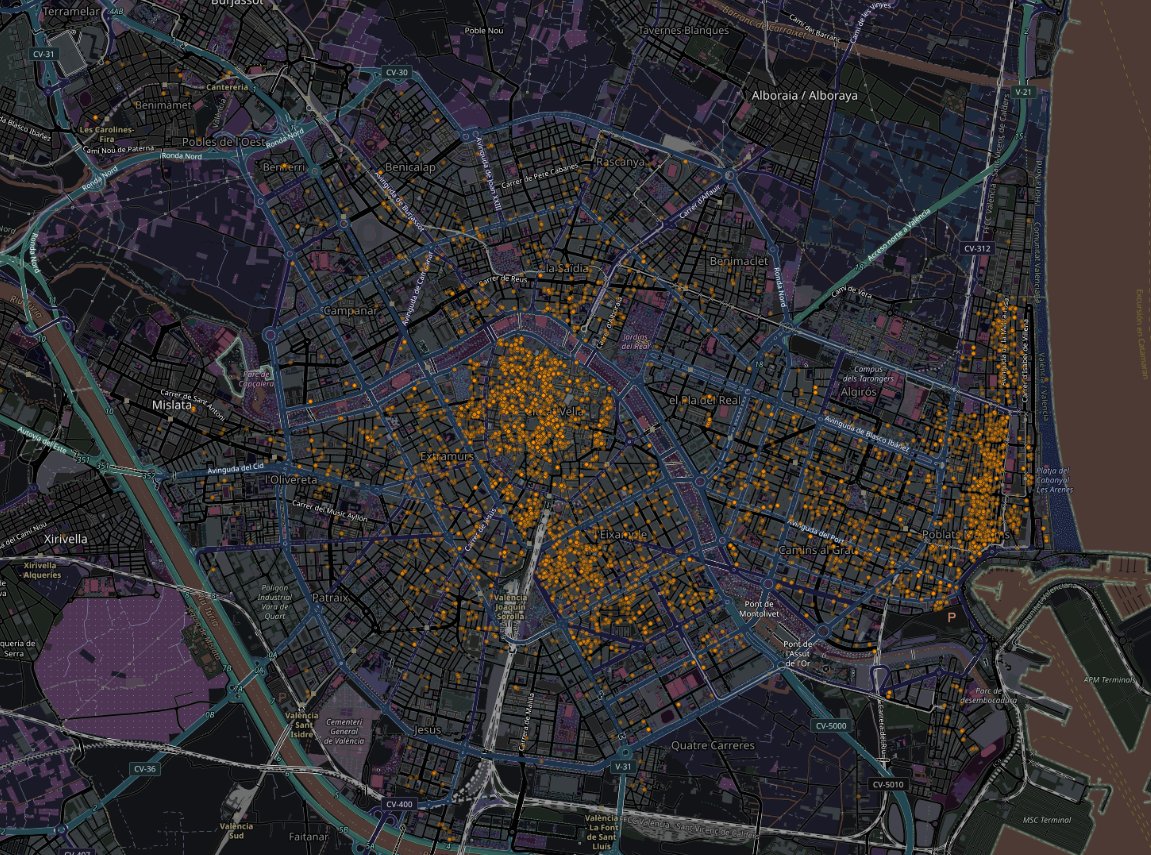
Task: Click the Avinguda del Cid street label
Action: coord(235,467)
